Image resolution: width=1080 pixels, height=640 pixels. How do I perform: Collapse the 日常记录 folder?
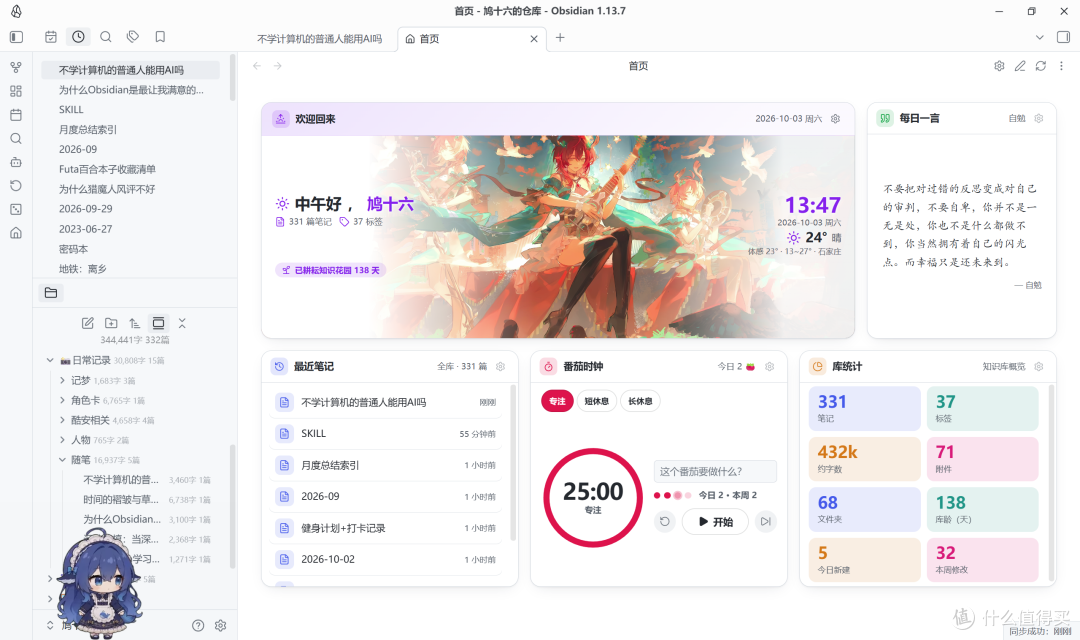50,360
